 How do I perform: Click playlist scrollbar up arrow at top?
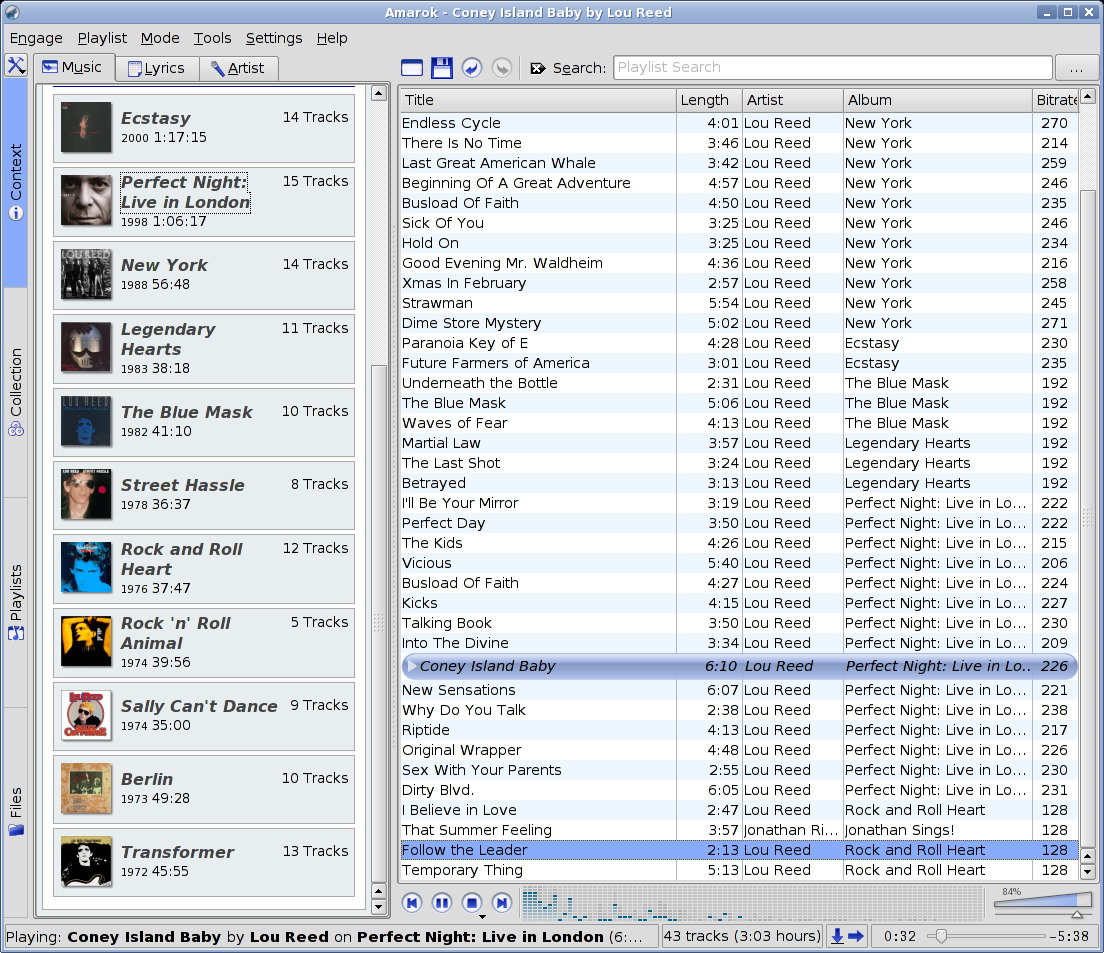(1088, 96)
